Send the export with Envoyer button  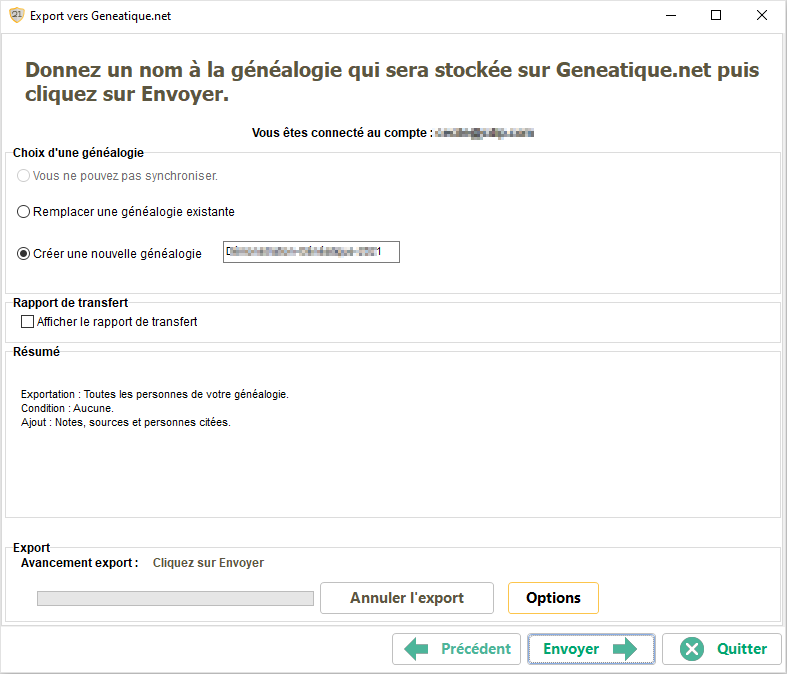pyautogui.click(x=591, y=649)
